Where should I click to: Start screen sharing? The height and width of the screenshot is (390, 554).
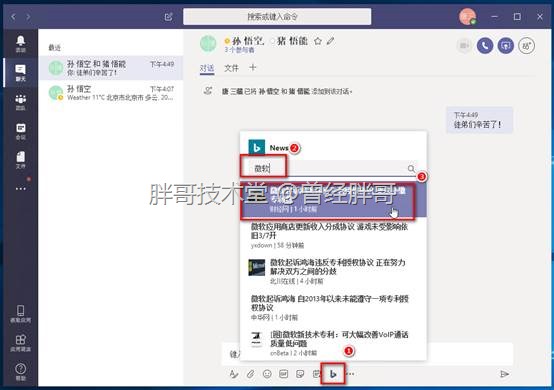(506, 46)
